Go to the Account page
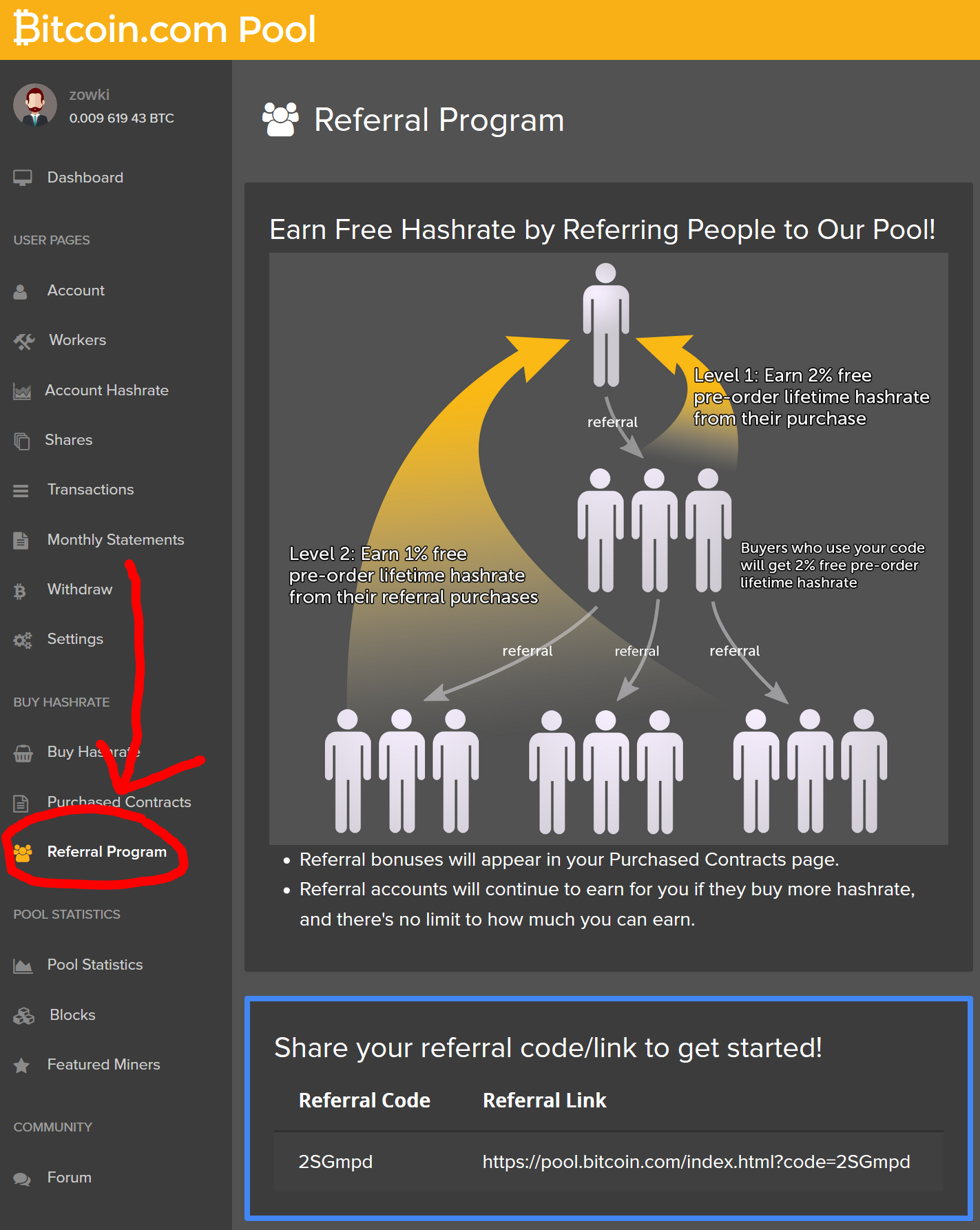The image size is (980, 1230). (76, 291)
